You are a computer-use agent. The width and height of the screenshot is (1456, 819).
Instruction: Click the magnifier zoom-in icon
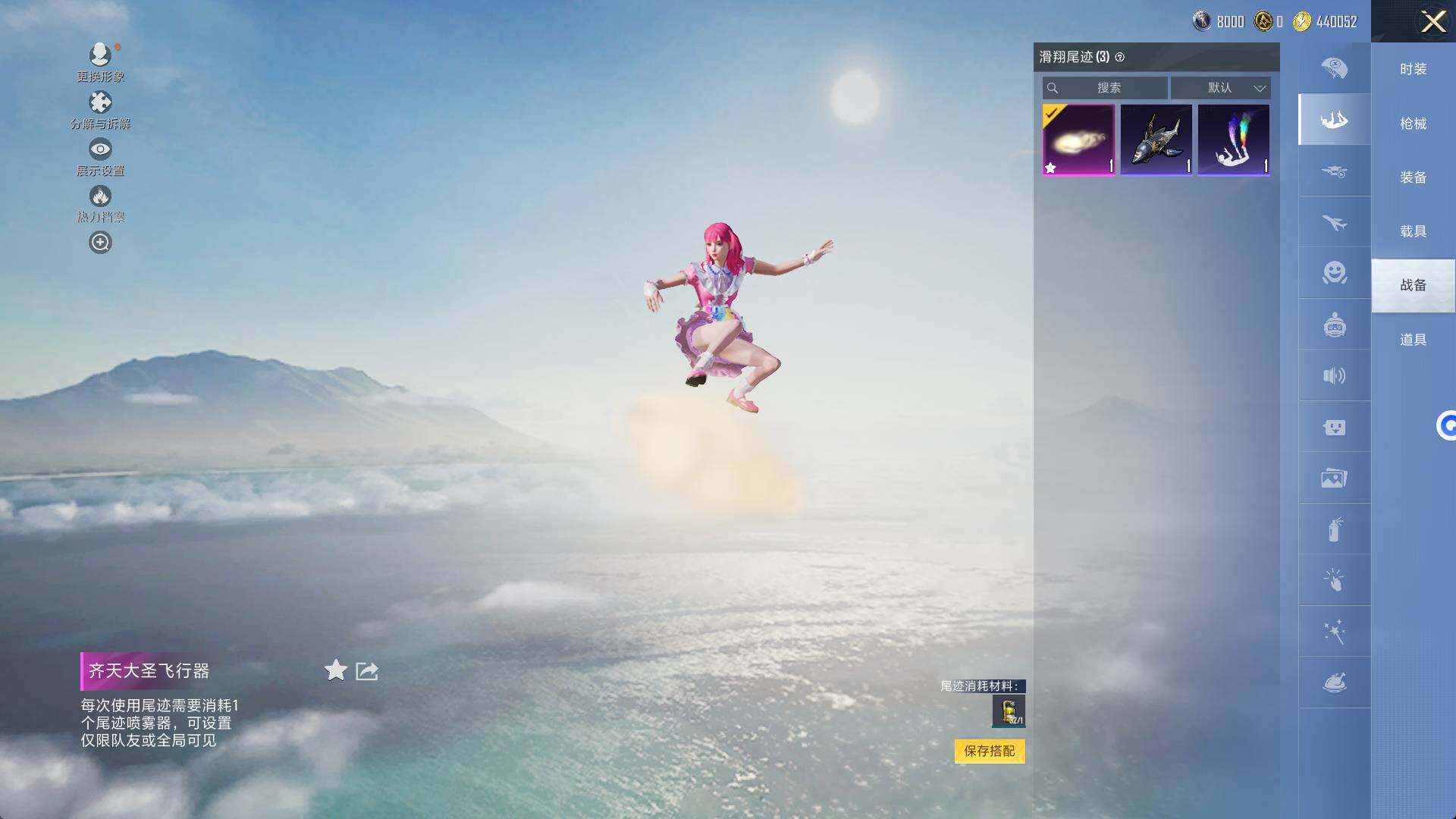100,243
